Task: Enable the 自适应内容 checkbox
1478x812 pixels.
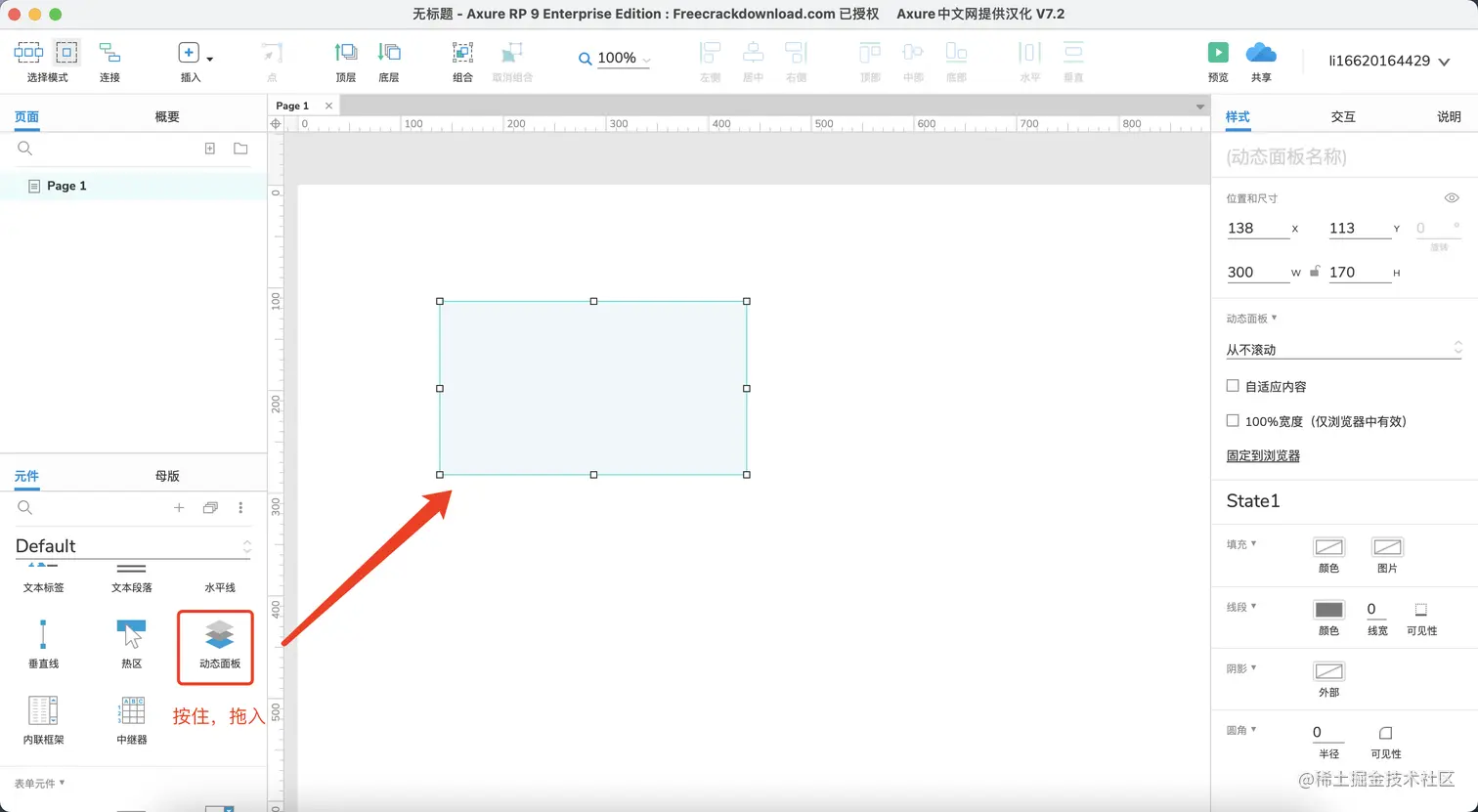Action: (x=1233, y=386)
